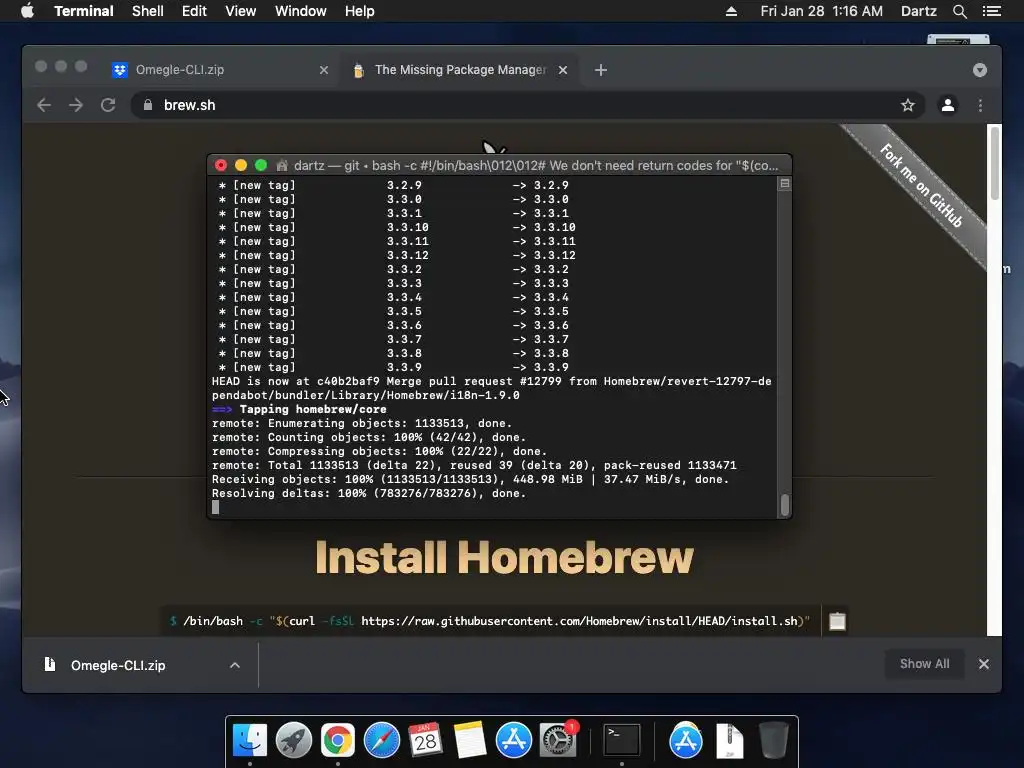Open the tab search dropdown in Chrome
Screen dimensions: 1024x768
coord(980,70)
